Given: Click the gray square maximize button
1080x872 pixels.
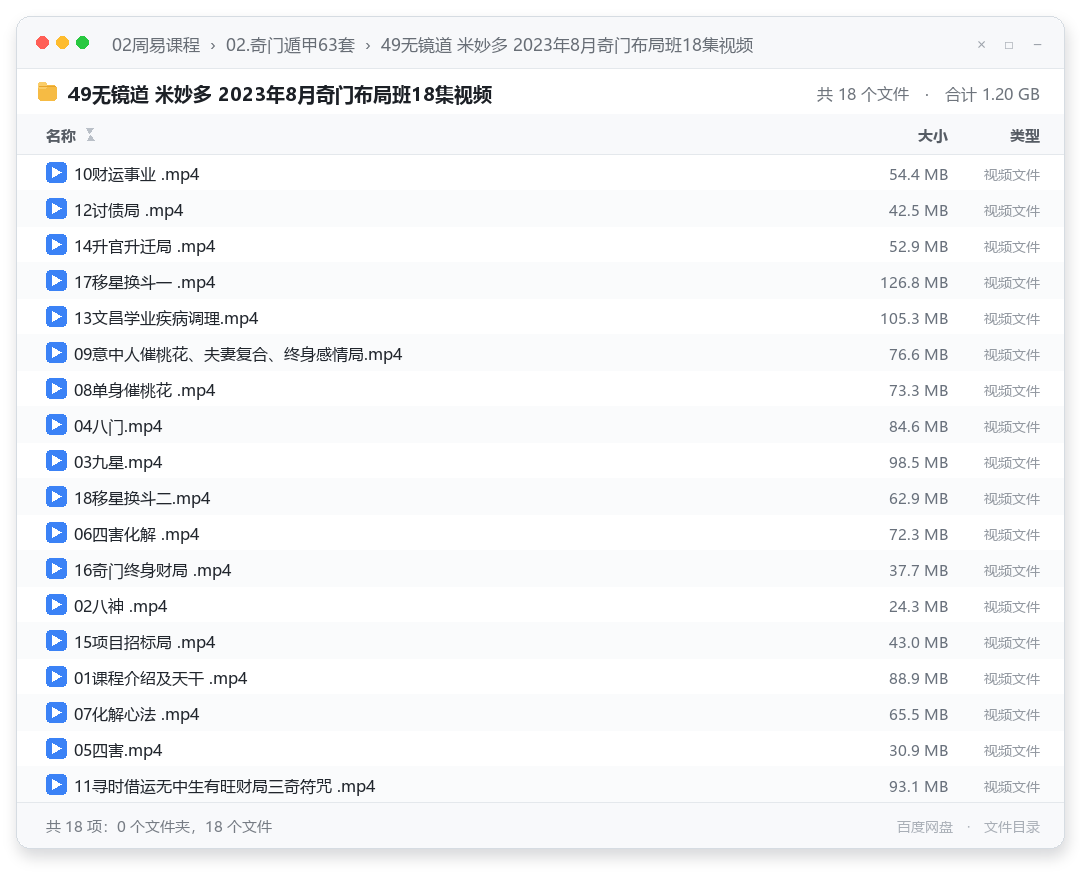Looking at the screenshot, I should [x=1009, y=45].
